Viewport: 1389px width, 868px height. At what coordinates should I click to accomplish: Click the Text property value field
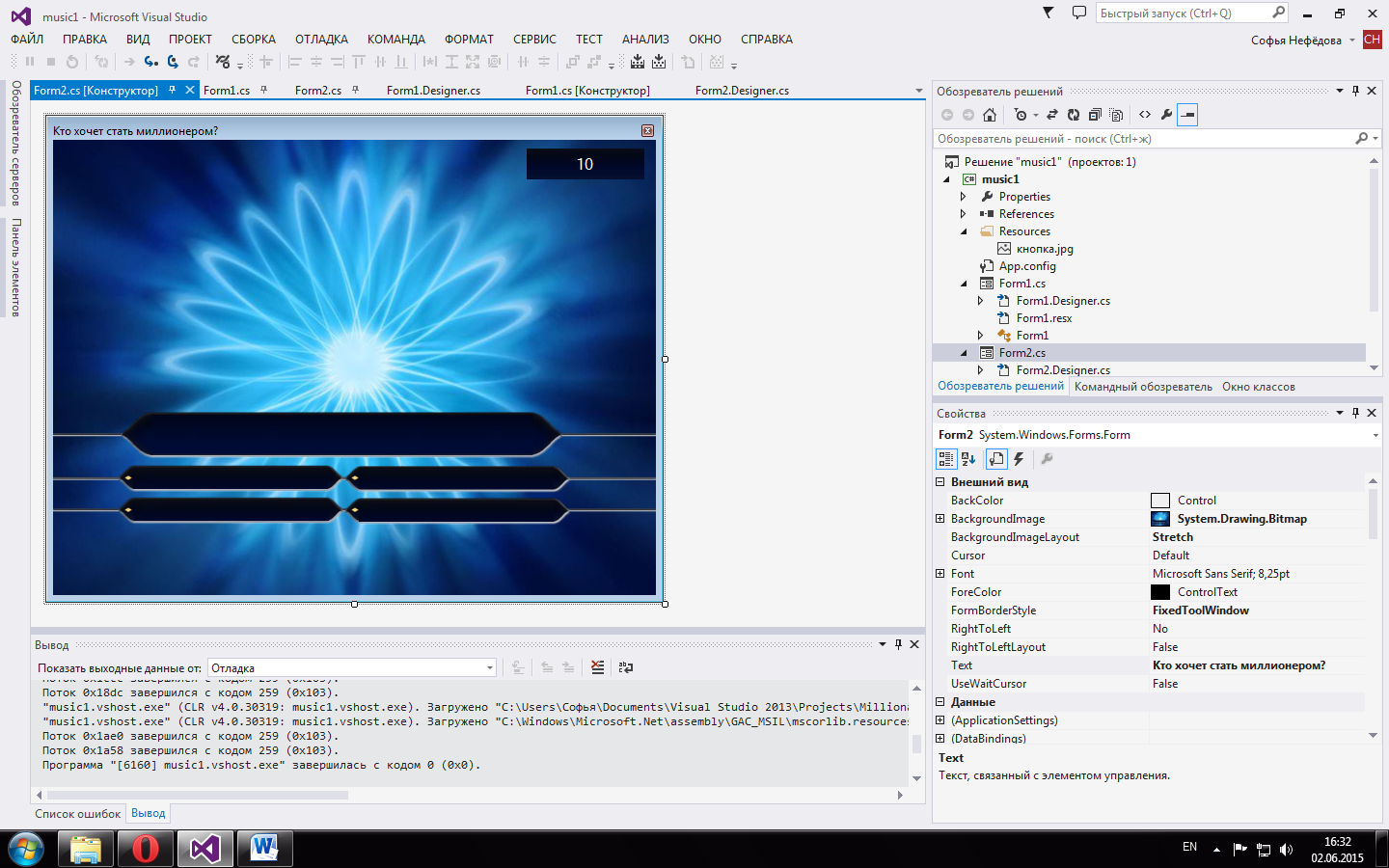1257,665
